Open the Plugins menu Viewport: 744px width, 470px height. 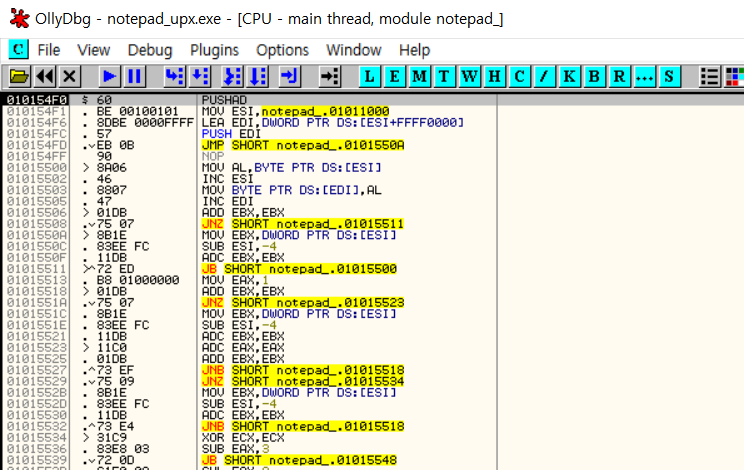(214, 50)
